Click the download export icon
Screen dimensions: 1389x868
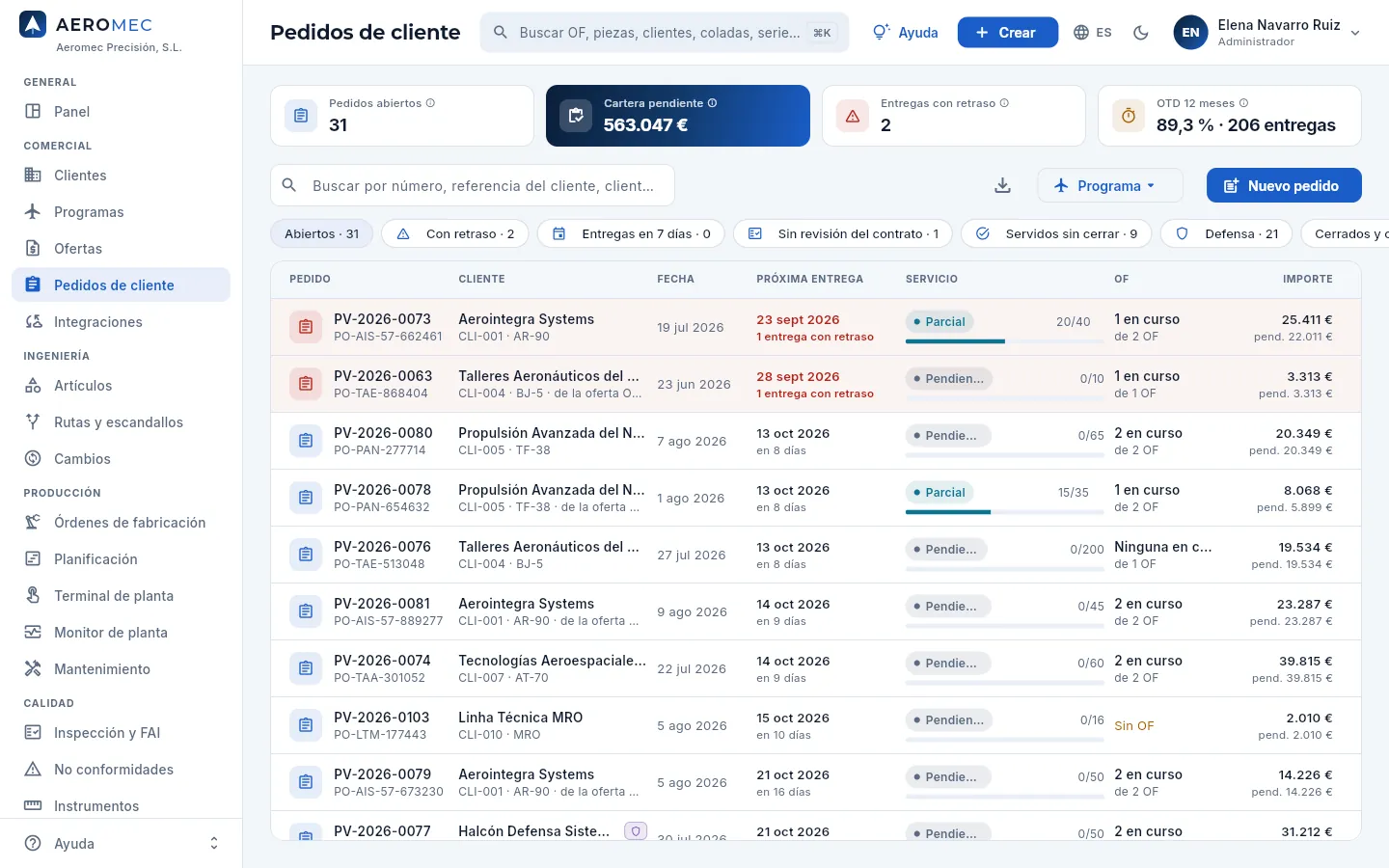point(1003,185)
